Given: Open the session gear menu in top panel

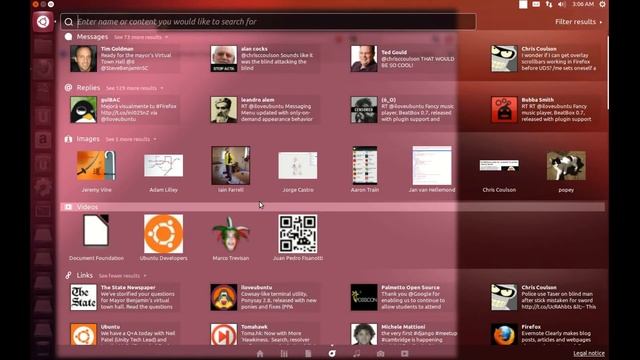Looking at the screenshot, I should [x=602, y=4].
